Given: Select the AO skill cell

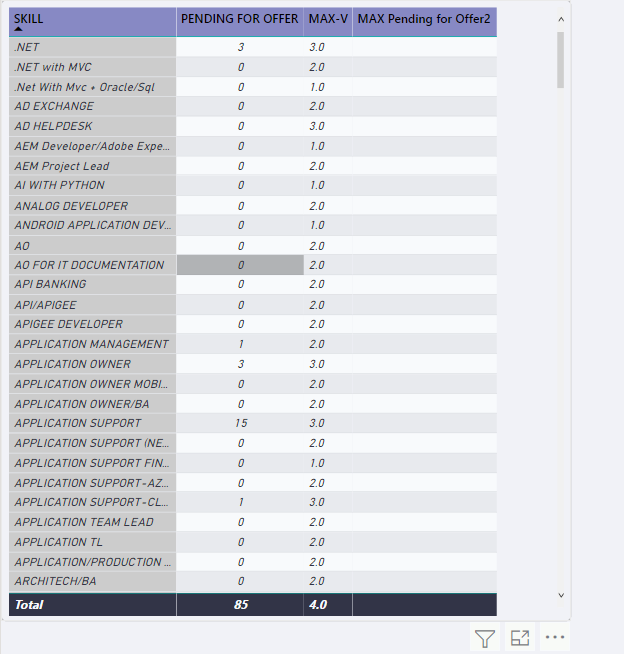Looking at the screenshot, I should tap(93, 246).
